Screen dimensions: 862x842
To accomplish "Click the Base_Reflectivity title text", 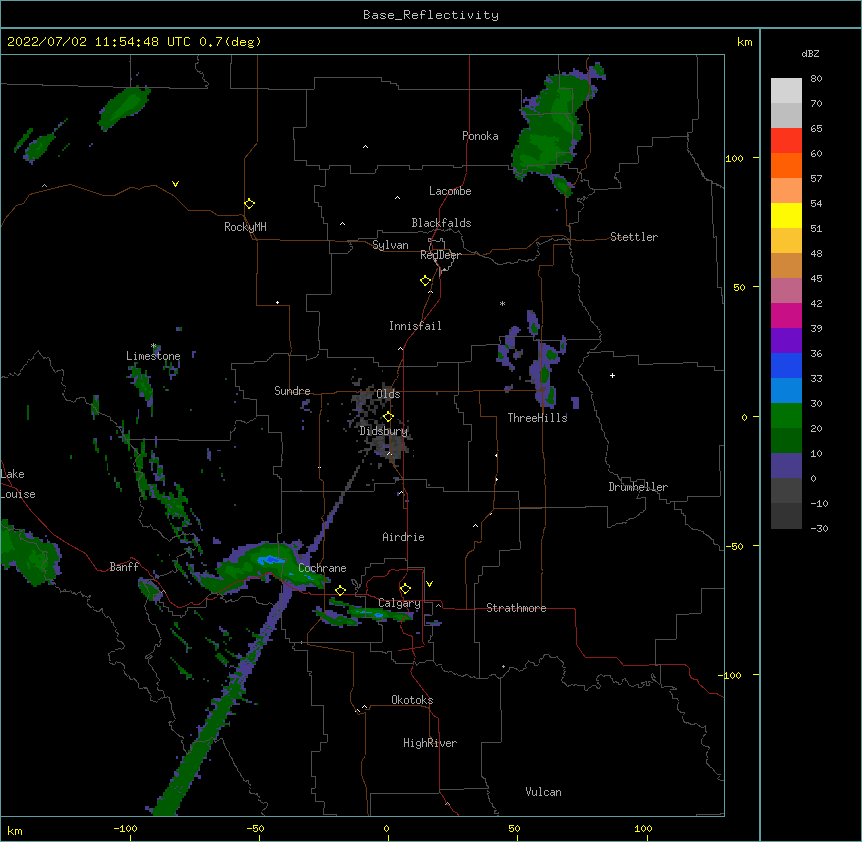I will (430, 15).
